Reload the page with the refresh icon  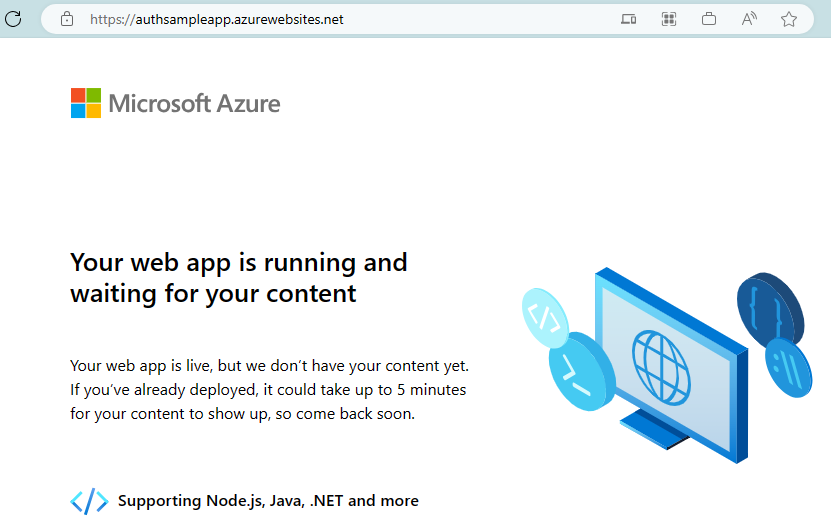(x=13, y=19)
